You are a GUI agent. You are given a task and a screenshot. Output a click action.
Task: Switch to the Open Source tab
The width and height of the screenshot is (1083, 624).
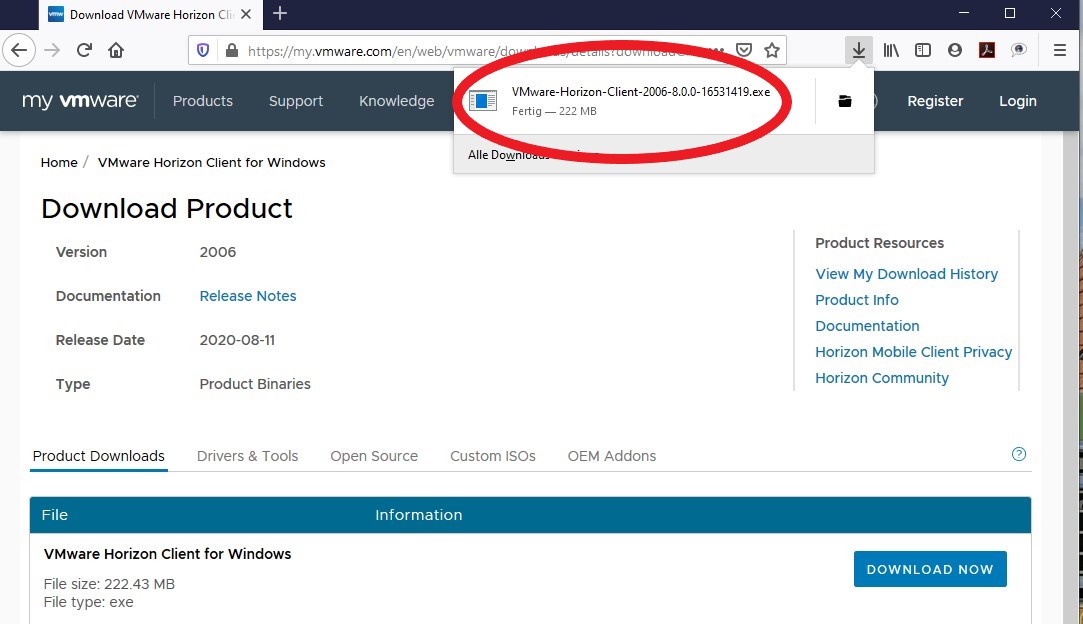coord(374,456)
